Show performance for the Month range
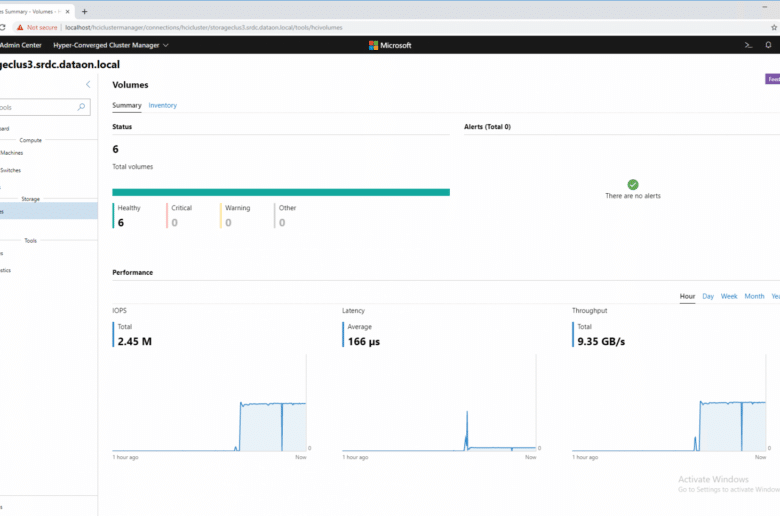Viewport: 780px width, 516px height. pos(754,296)
